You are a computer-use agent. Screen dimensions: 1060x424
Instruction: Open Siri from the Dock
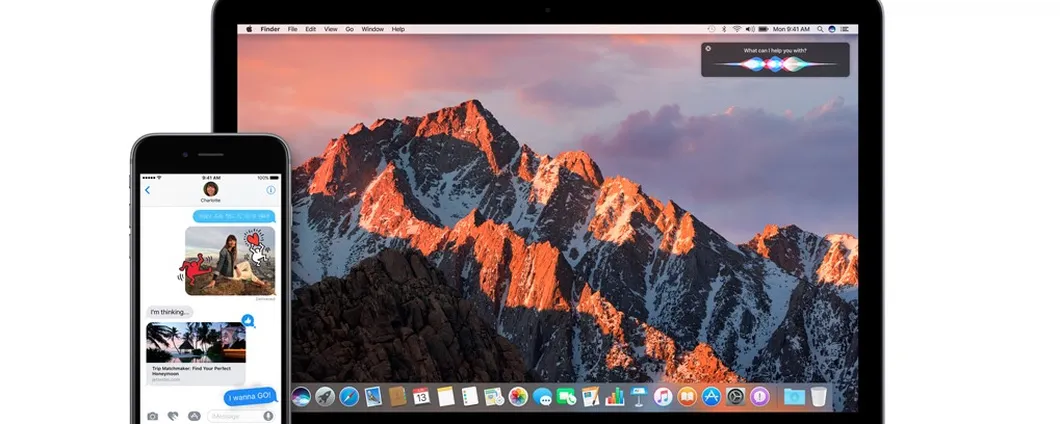tap(302, 396)
